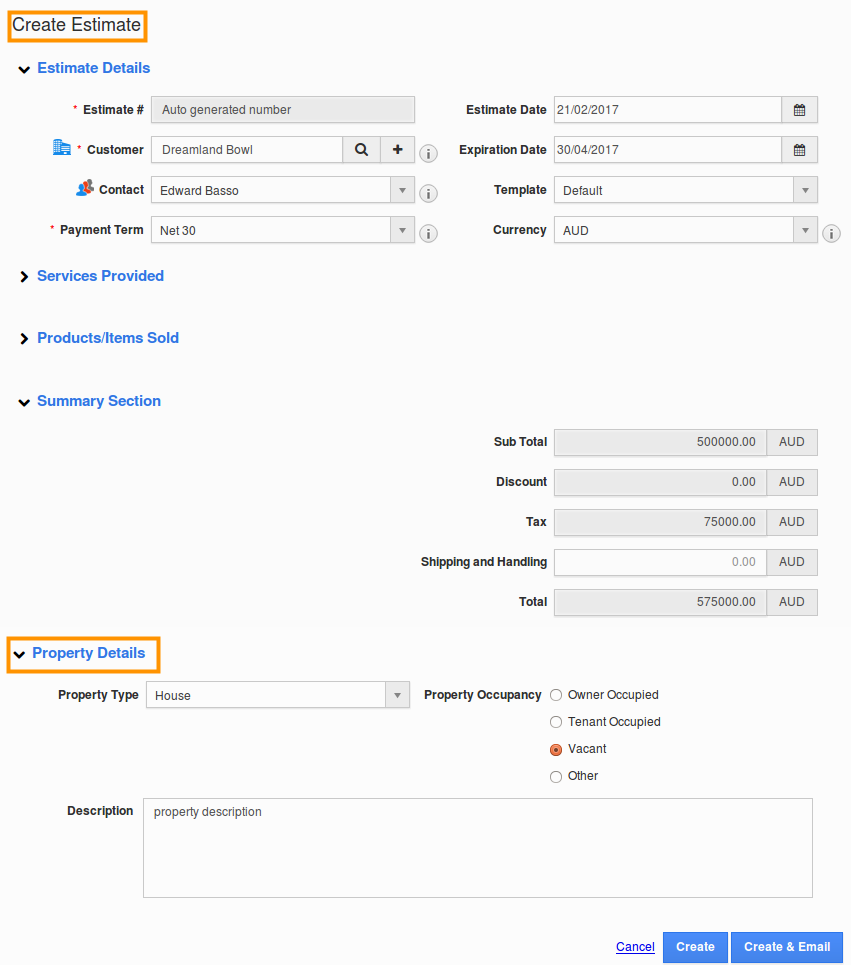Click the info icon beside Customer field
Viewport: 851px width, 967px height.
(428, 153)
